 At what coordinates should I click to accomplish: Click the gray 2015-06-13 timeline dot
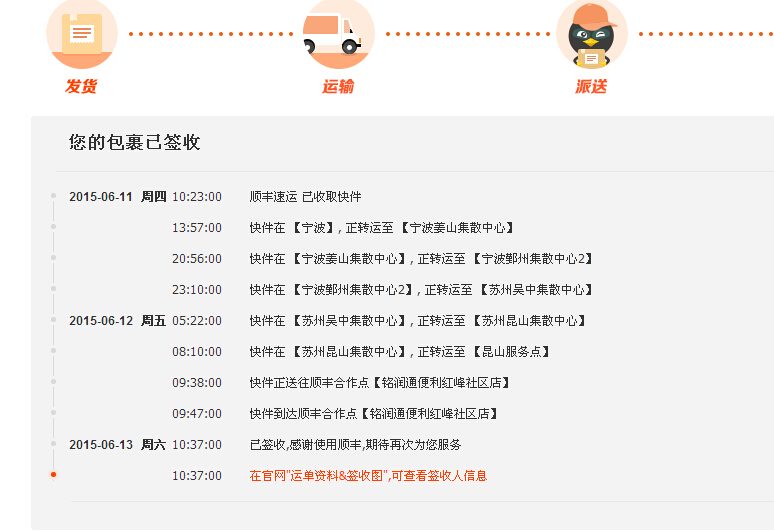pos(53,443)
